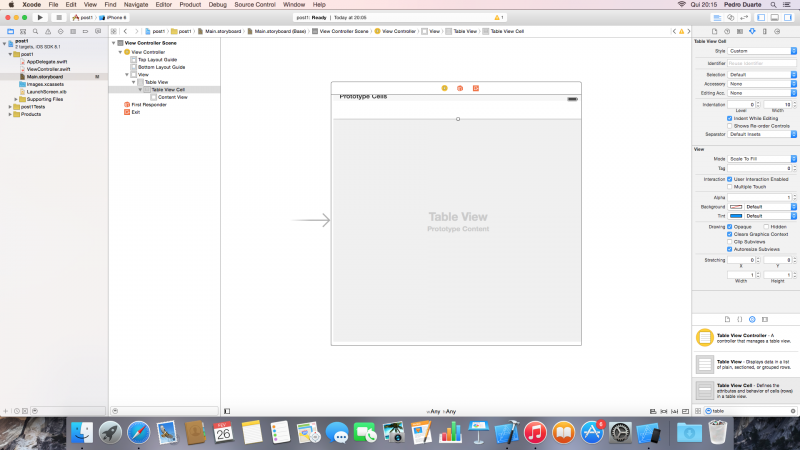Expand the Supporting Files folder
The height and width of the screenshot is (450, 800).
17,99
